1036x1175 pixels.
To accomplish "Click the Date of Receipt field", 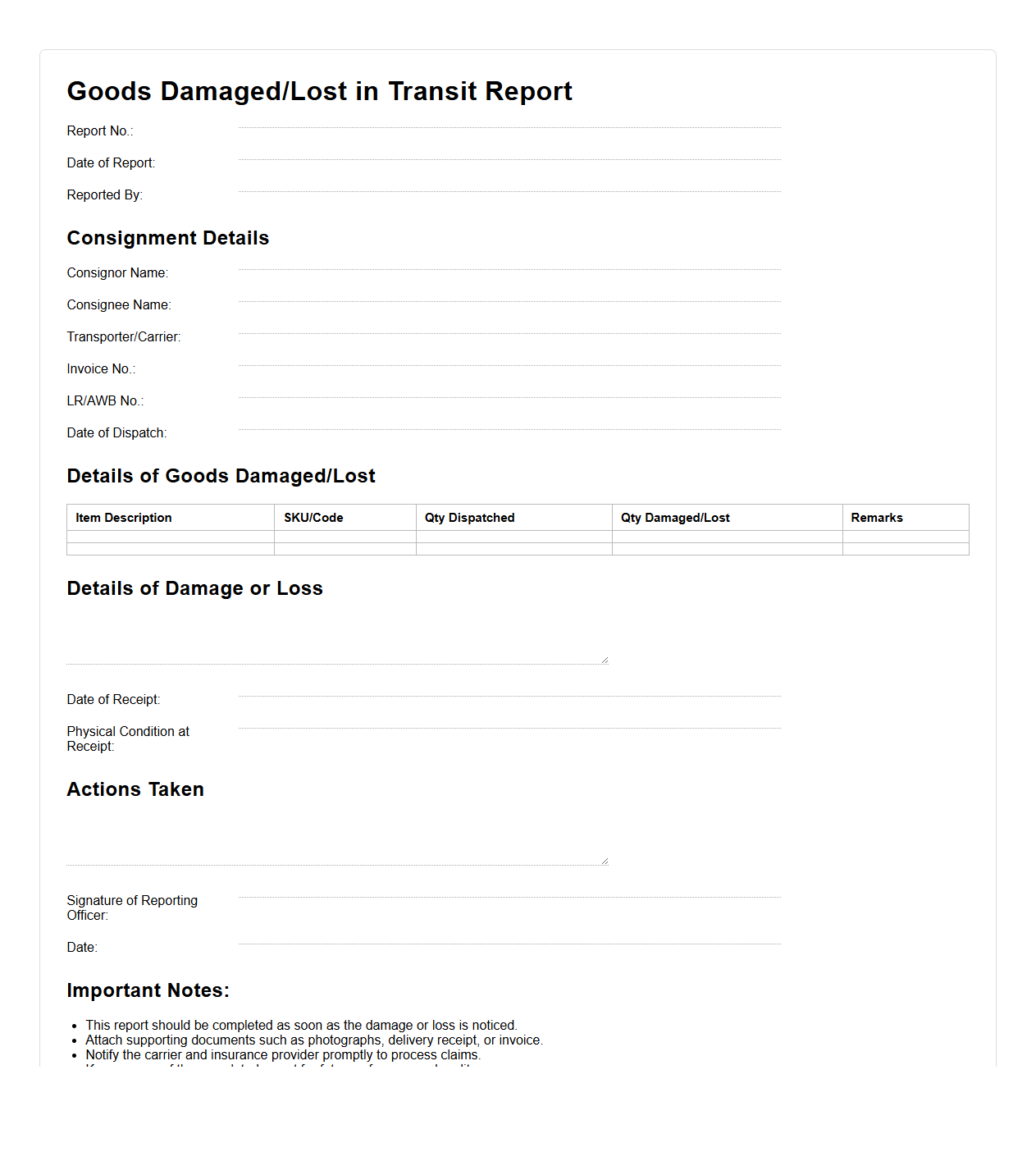I will click(x=509, y=689).
